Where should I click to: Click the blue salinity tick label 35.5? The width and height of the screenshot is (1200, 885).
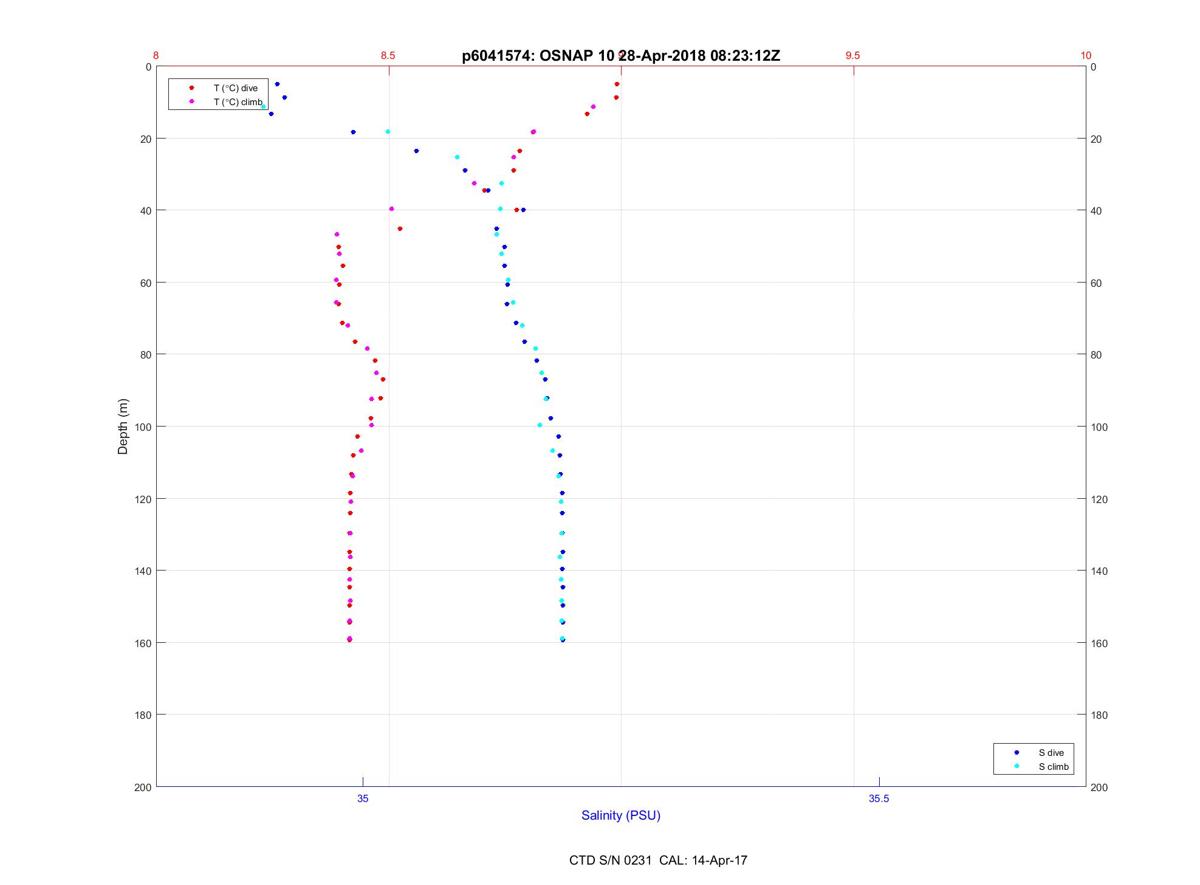point(878,798)
